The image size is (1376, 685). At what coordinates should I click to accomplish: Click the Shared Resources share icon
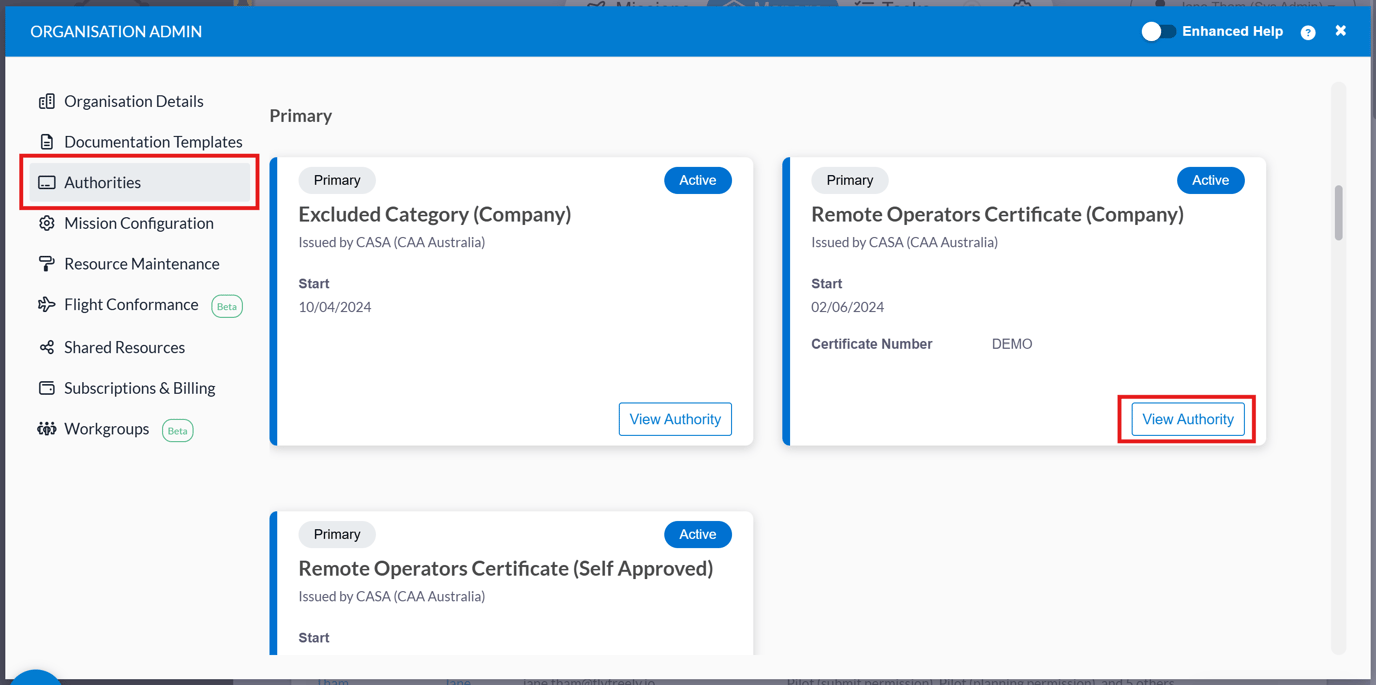point(46,347)
